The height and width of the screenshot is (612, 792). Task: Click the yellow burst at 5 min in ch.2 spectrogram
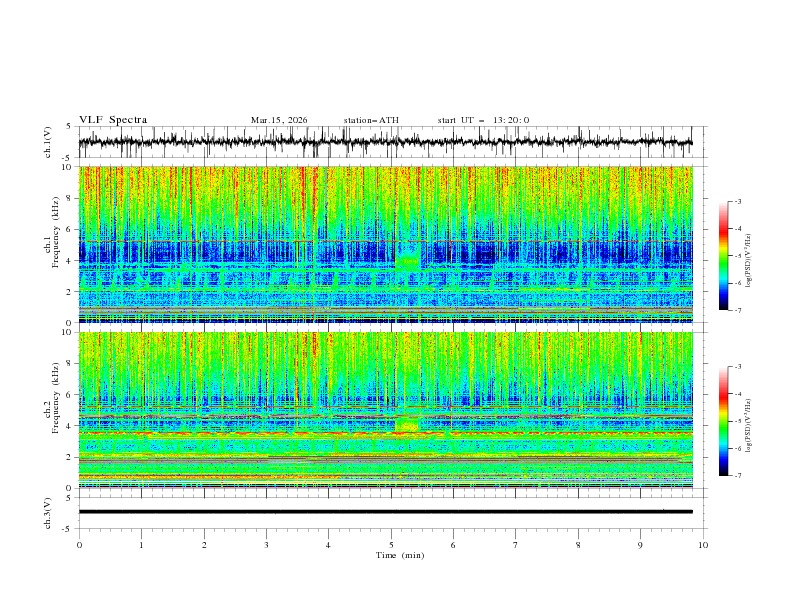click(407, 425)
